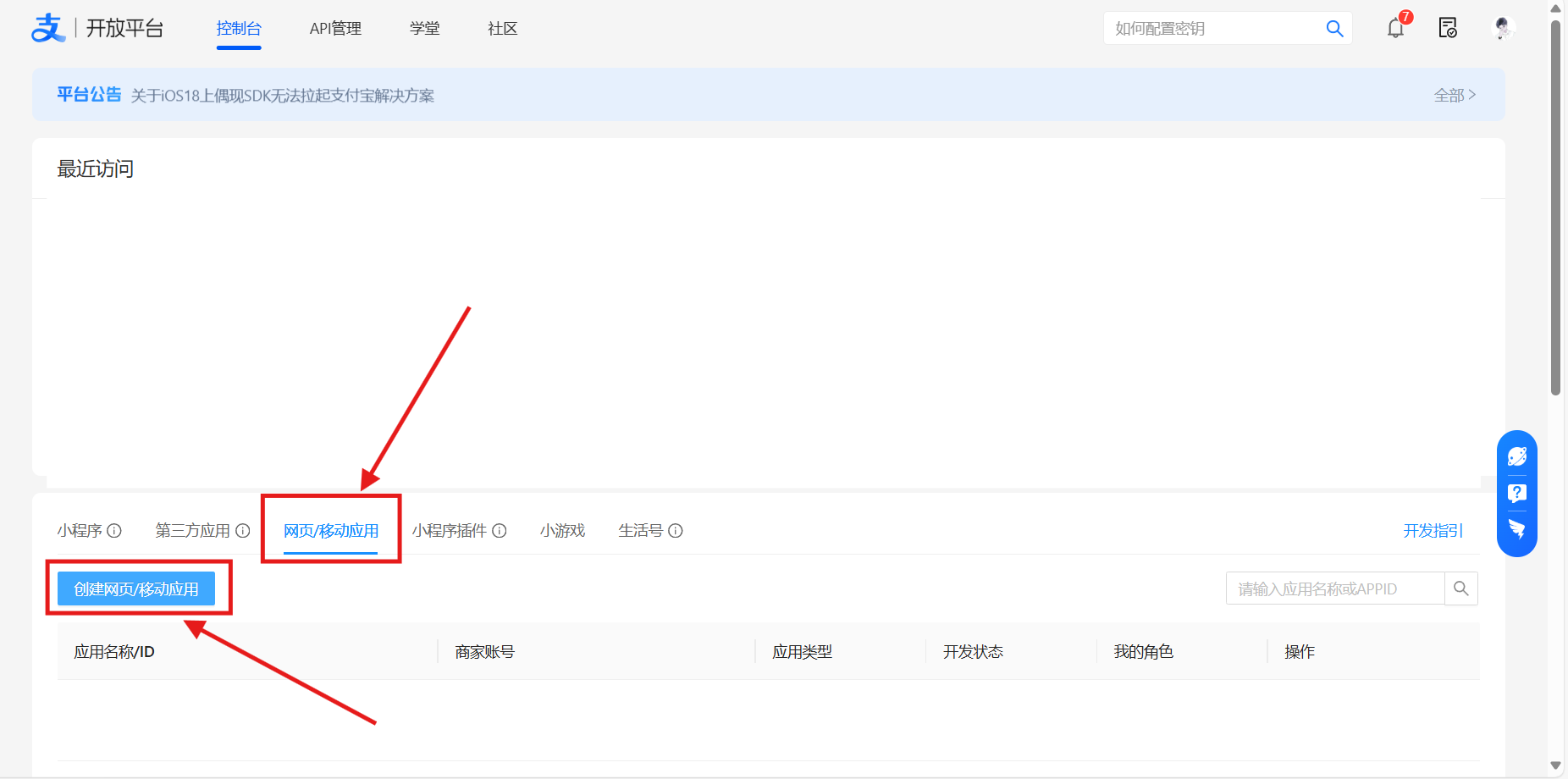Open the 开发指引 link
Viewport: 1568px width, 779px height.
pos(1433,531)
